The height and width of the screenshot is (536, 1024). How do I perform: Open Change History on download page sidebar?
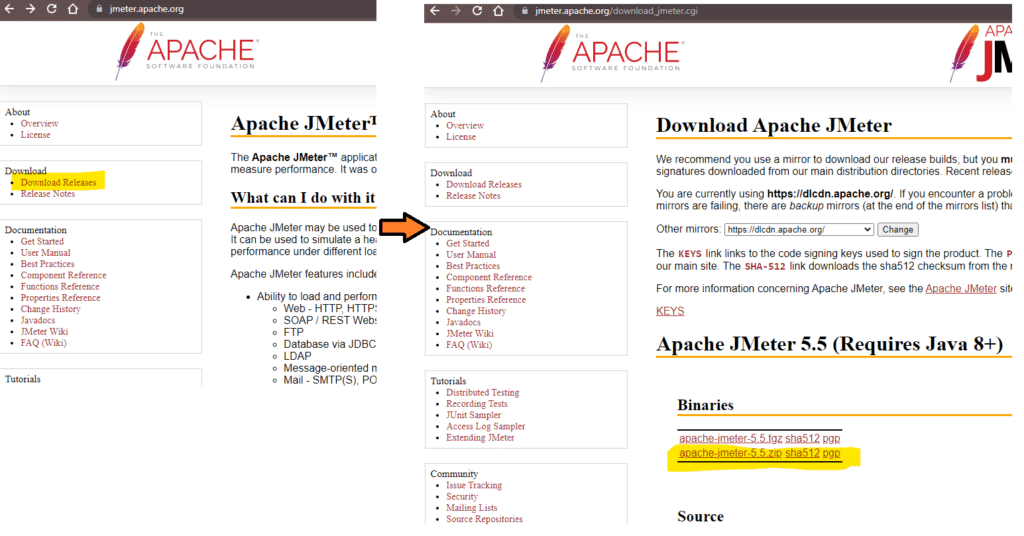tap(476, 311)
